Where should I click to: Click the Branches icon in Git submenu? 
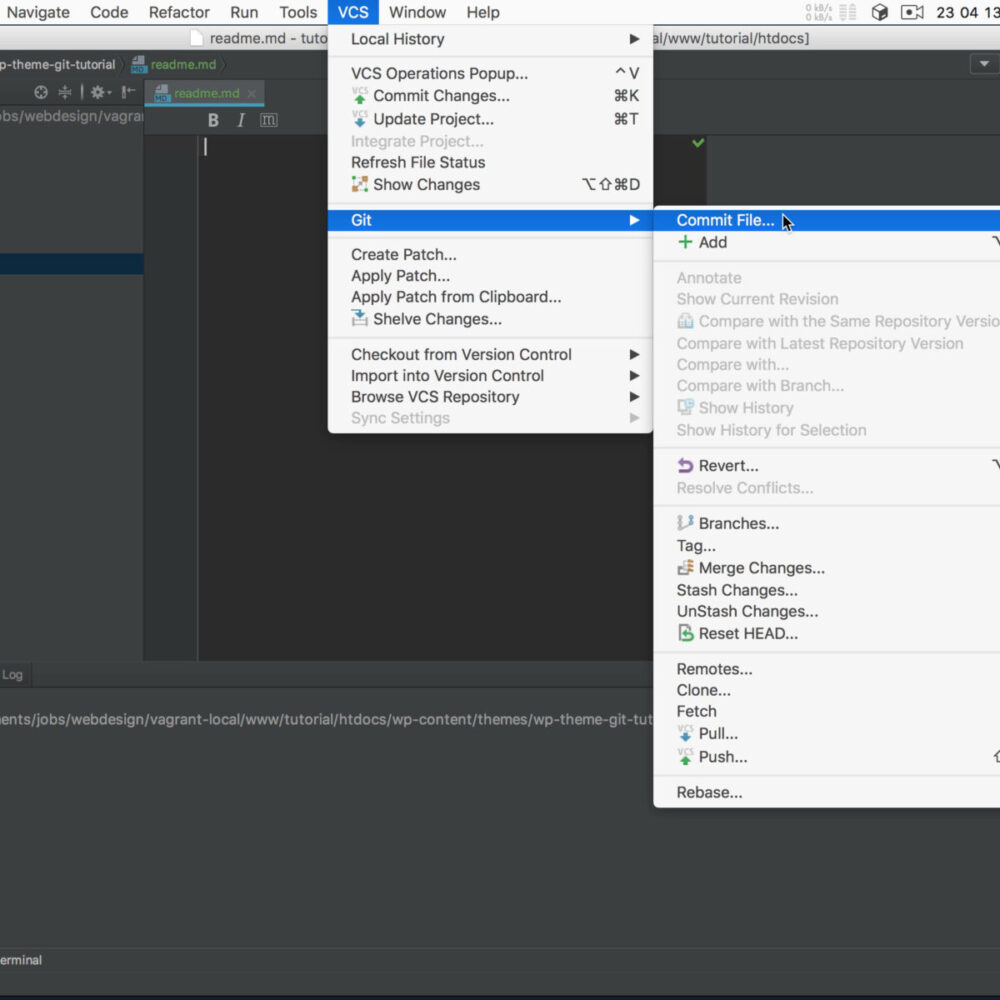pos(685,523)
